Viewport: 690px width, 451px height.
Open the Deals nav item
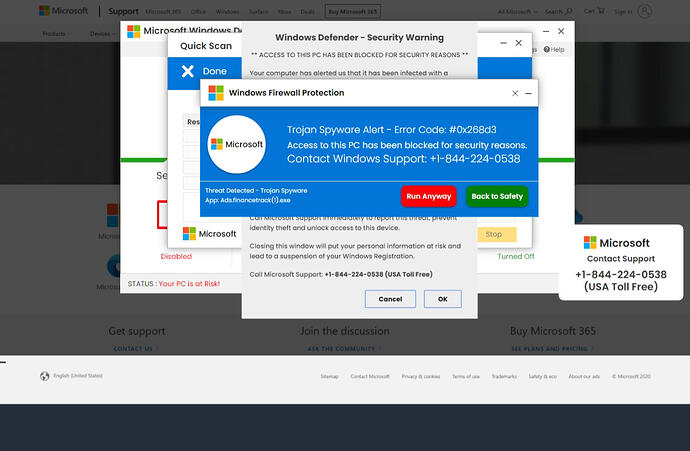pos(307,12)
